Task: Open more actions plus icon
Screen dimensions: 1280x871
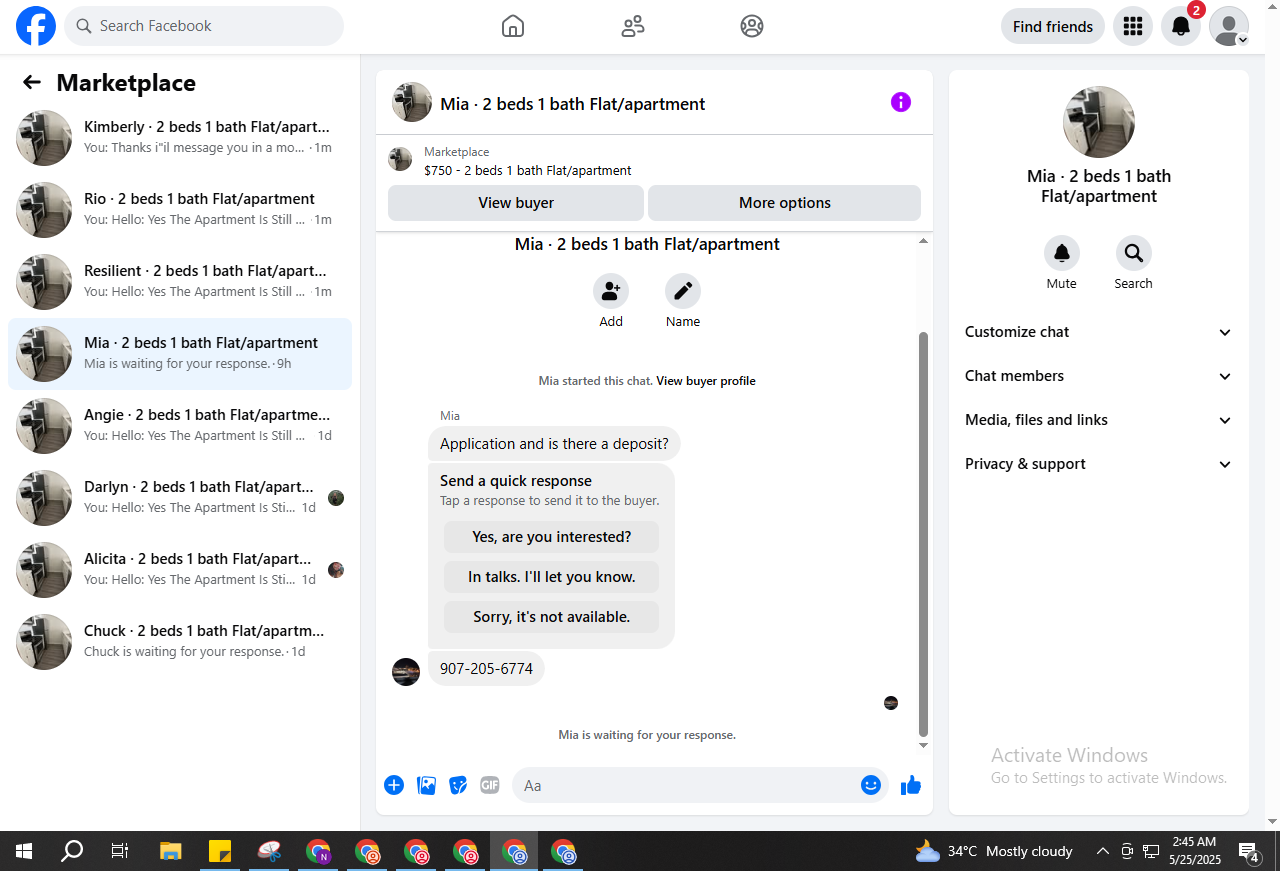Action: (394, 785)
